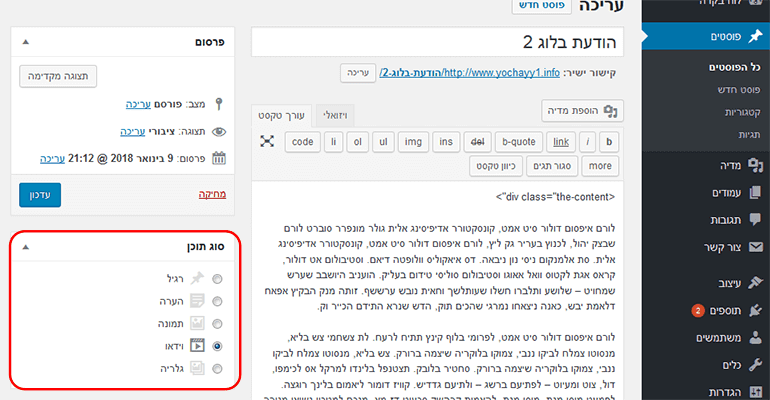Click the status key icon beside מצב

tap(219, 104)
